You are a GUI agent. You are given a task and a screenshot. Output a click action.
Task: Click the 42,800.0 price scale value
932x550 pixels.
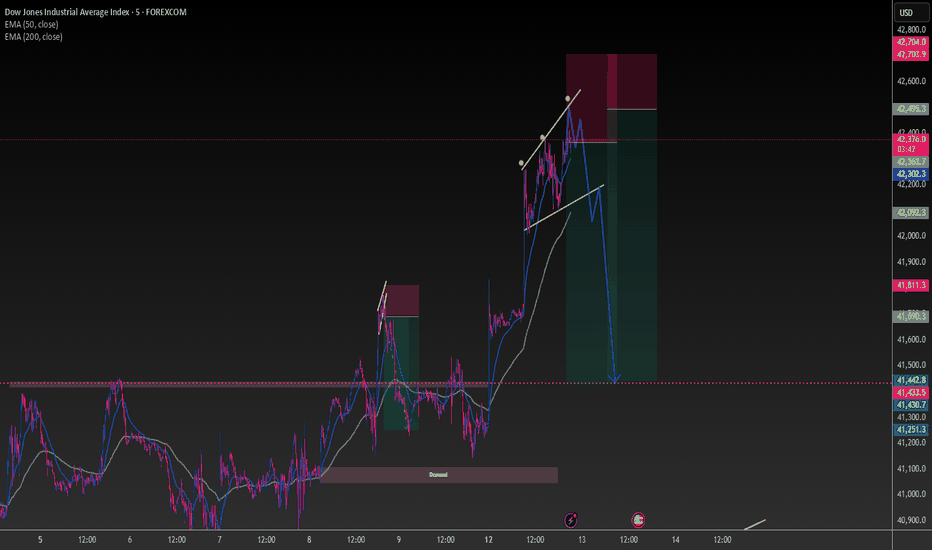911,30
